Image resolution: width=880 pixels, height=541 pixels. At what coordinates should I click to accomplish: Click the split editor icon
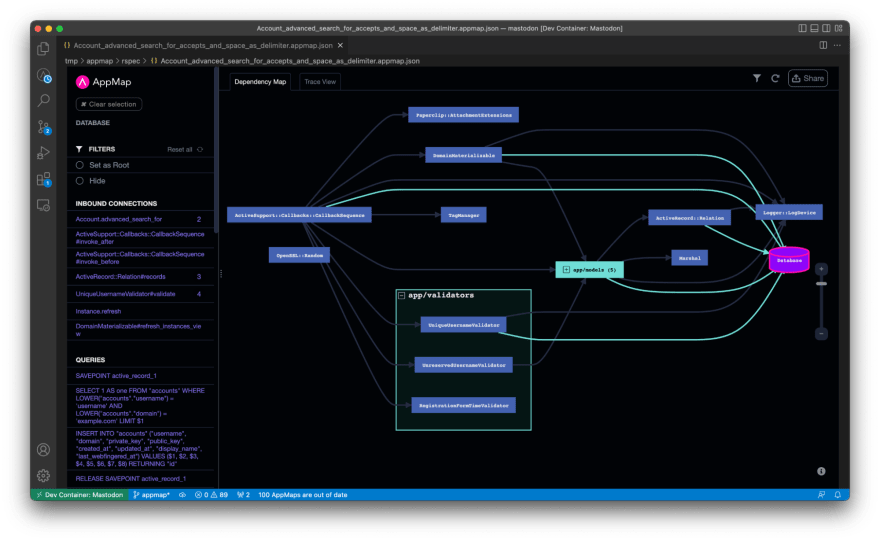tap(823, 45)
